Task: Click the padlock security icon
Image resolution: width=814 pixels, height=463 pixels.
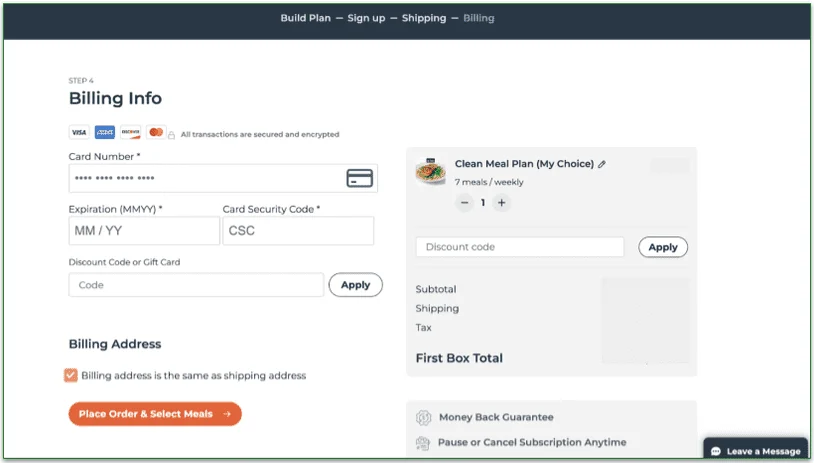Action: tap(171, 134)
